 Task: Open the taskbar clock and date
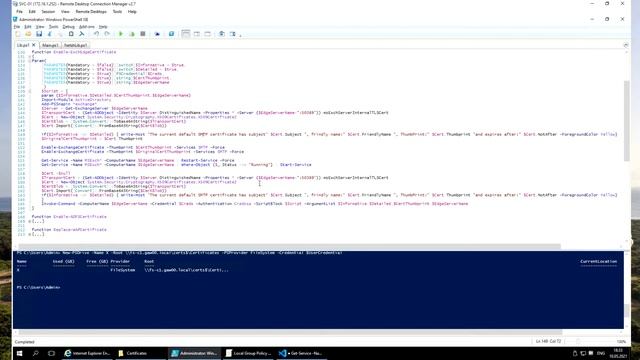pos(618,353)
